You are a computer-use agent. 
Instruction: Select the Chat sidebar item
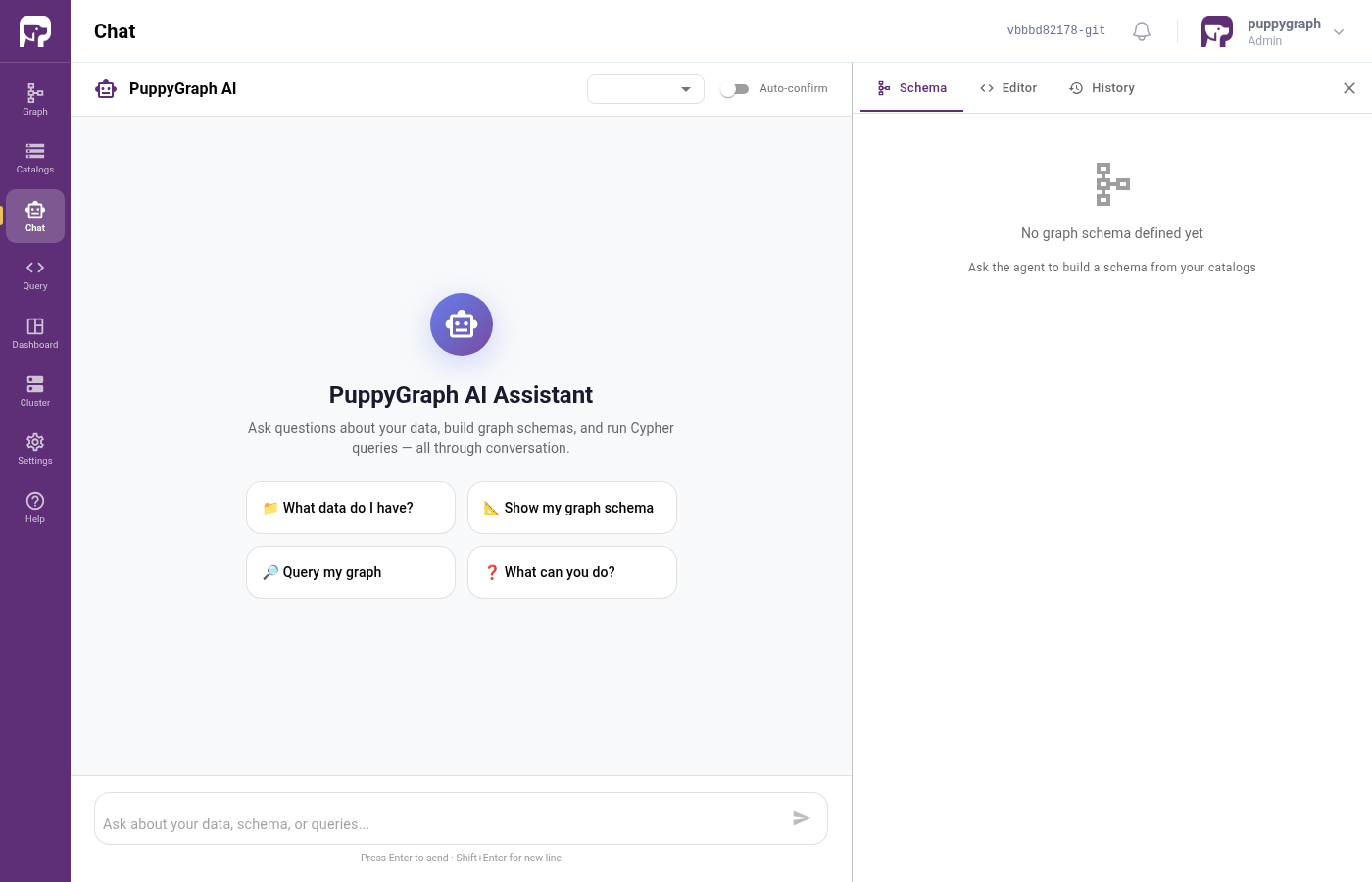tap(35, 216)
